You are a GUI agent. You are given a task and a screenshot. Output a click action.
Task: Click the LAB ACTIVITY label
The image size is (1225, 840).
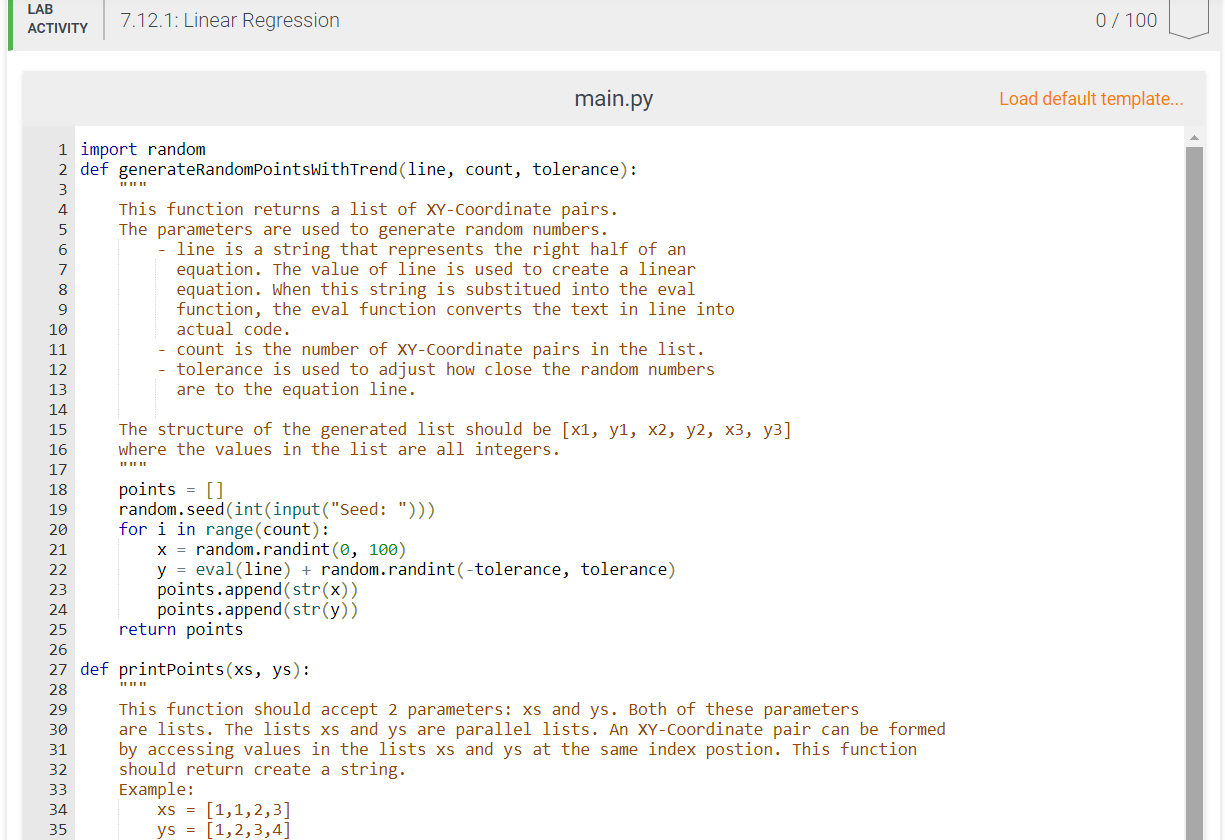point(57,22)
